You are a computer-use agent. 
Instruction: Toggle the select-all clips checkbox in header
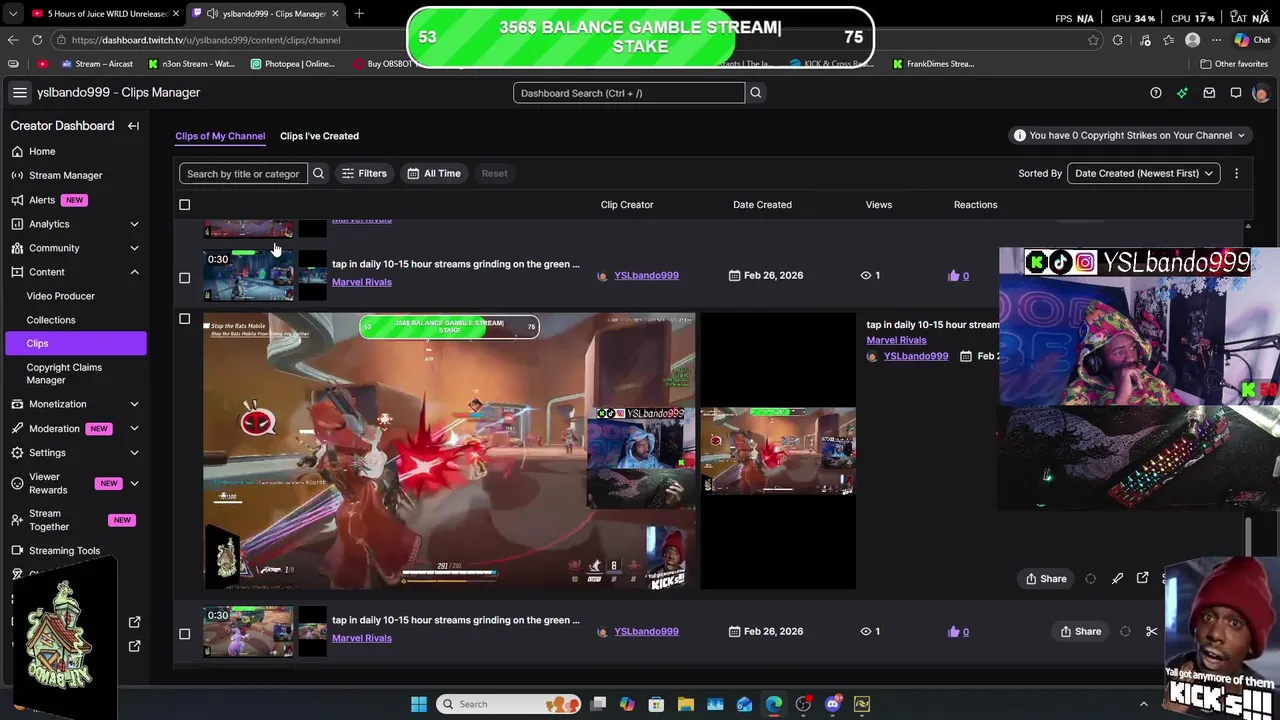pyautogui.click(x=184, y=205)
